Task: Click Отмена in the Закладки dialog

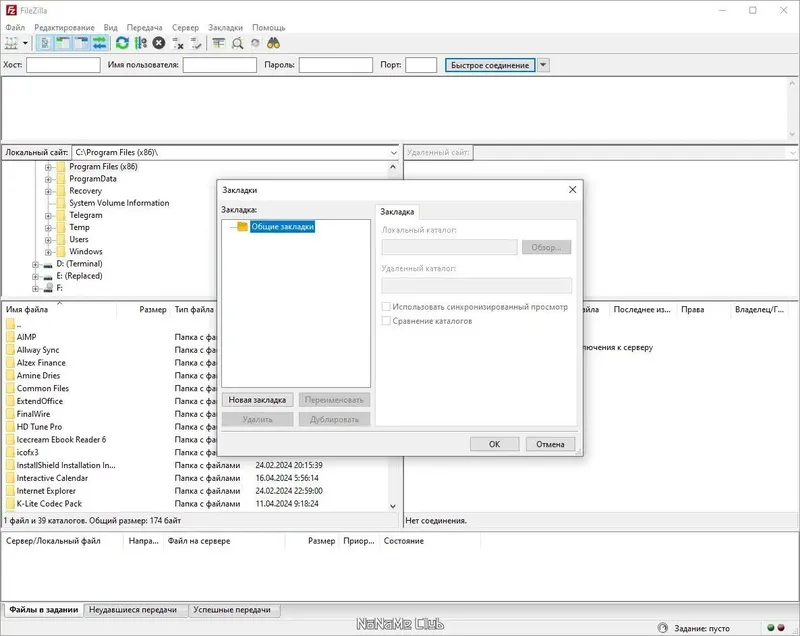Action: pyautogui.click(x=550, y=444)
